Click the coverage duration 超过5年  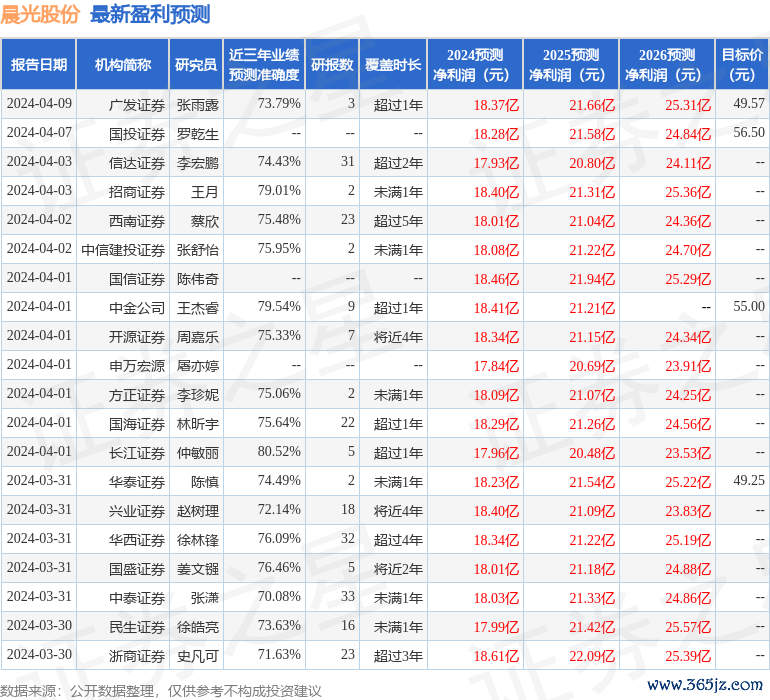[x=398, y=221]
